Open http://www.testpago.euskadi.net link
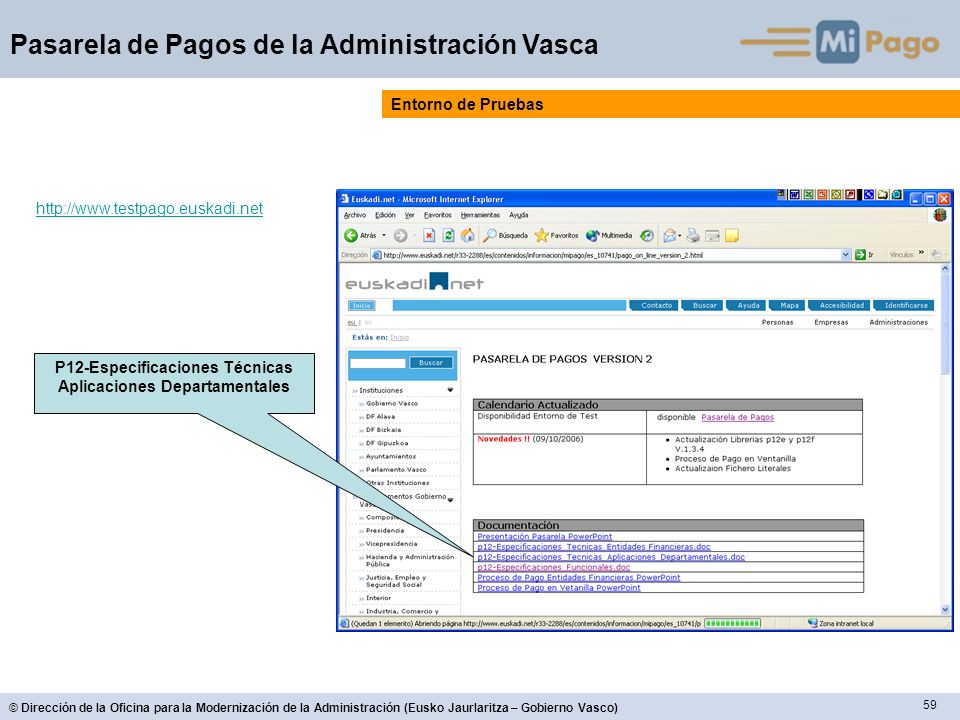 tap(149, 208)
